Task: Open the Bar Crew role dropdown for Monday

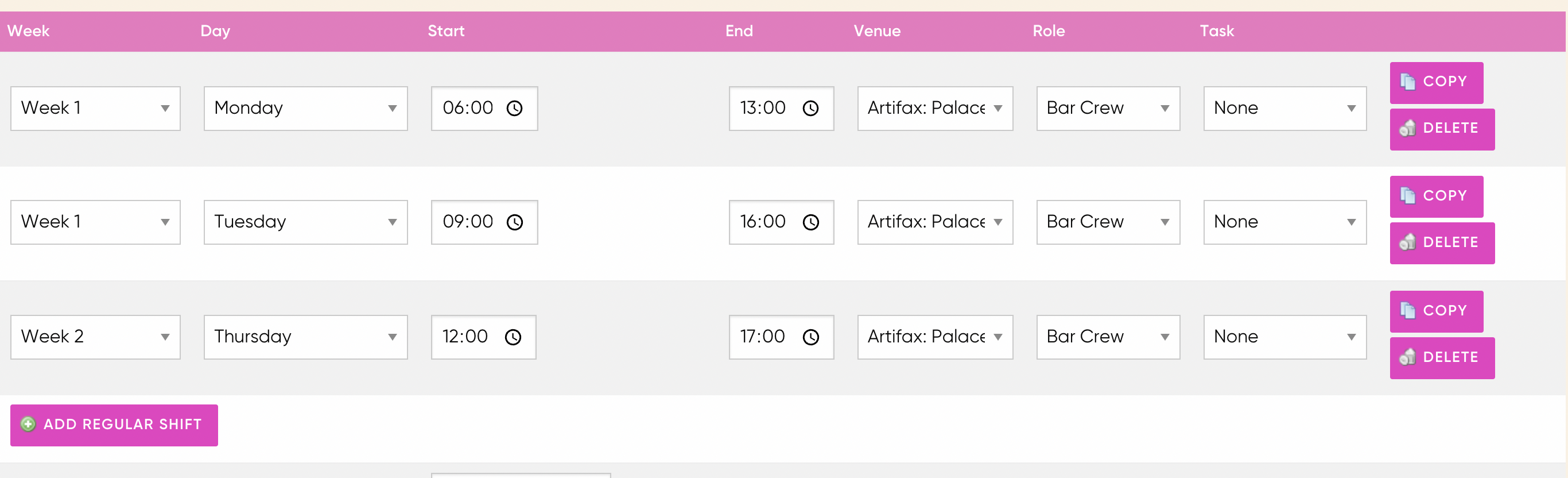Action: 1108,109
